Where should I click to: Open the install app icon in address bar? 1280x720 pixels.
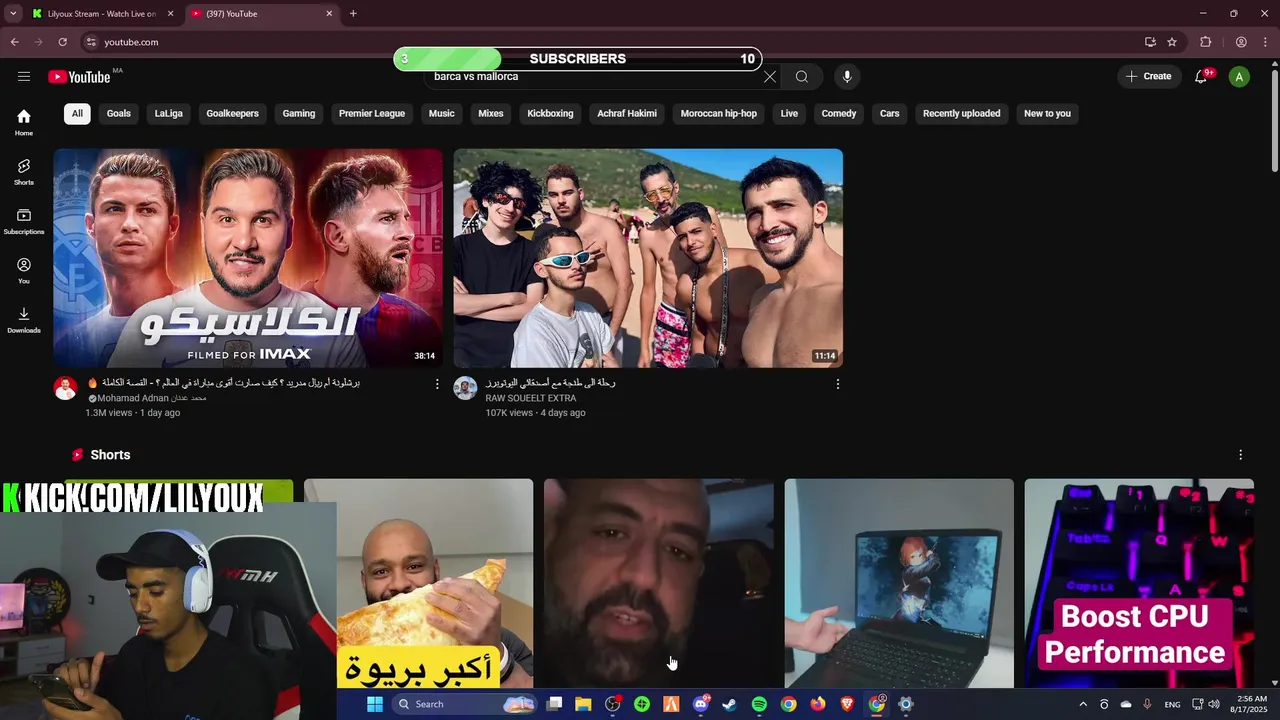1150,42
